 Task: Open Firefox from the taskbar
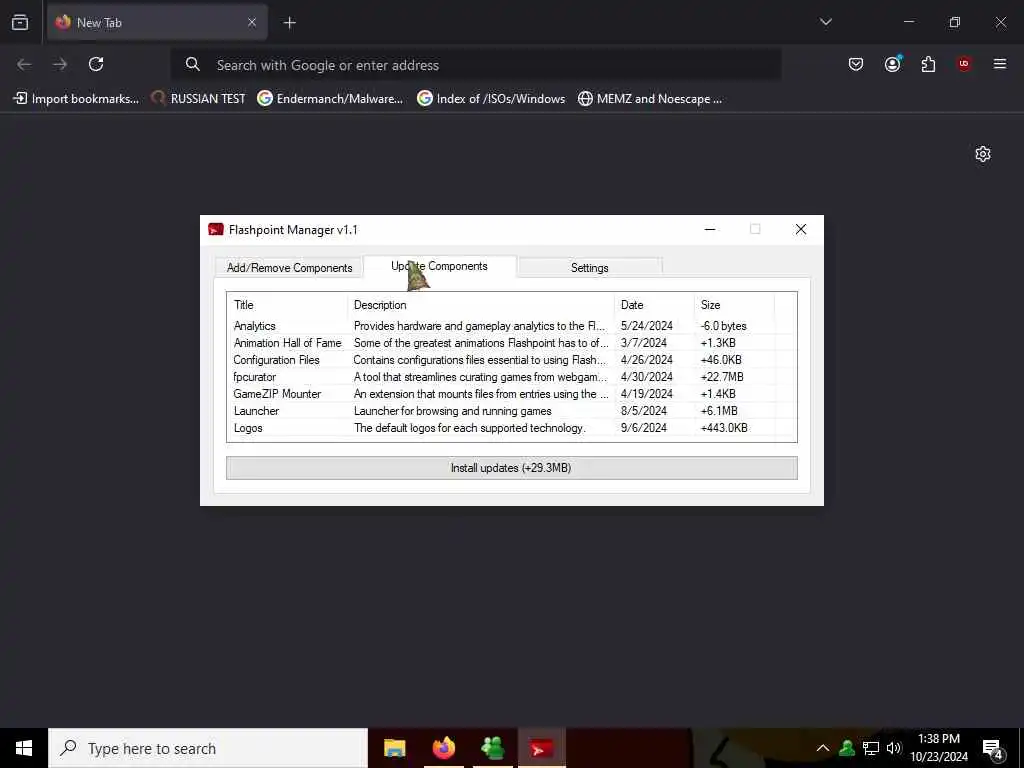[x=444, y=748]
